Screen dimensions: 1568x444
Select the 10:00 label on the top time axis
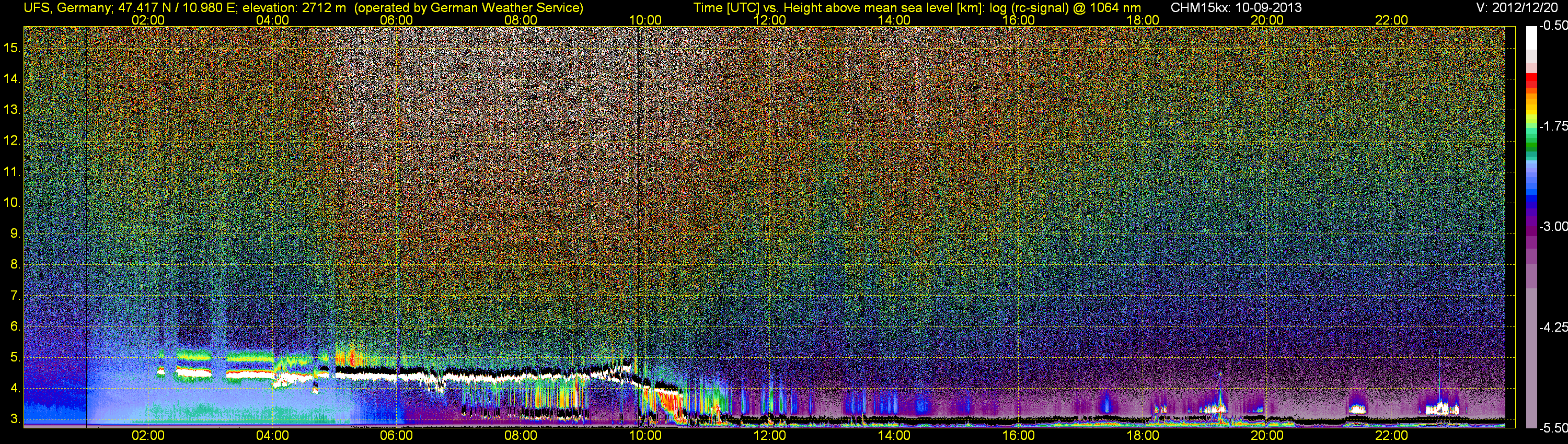(x=645, y=20)
